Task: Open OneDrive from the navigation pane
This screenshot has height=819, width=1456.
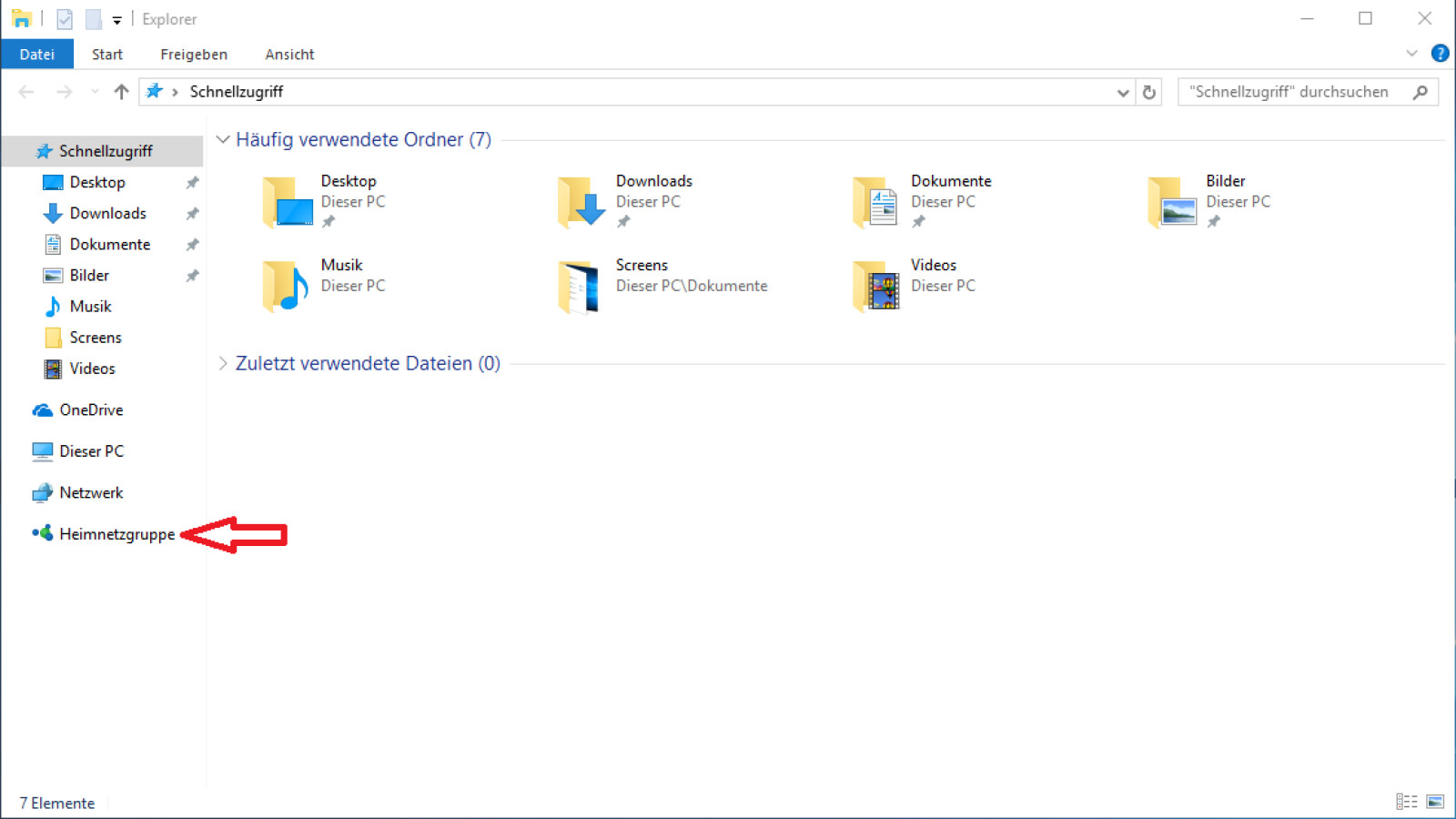Action: (91, 410)
